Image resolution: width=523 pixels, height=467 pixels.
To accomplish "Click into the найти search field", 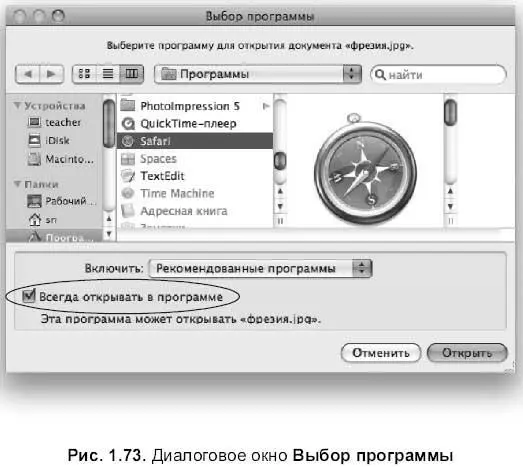I will pos(438,74).
